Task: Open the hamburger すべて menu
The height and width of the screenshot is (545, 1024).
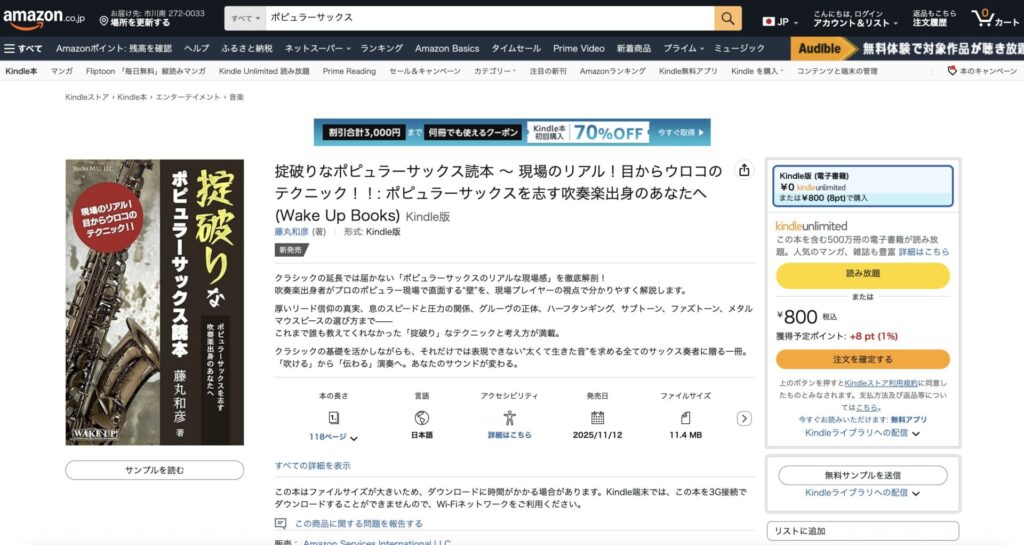Action: pos(22,48)
